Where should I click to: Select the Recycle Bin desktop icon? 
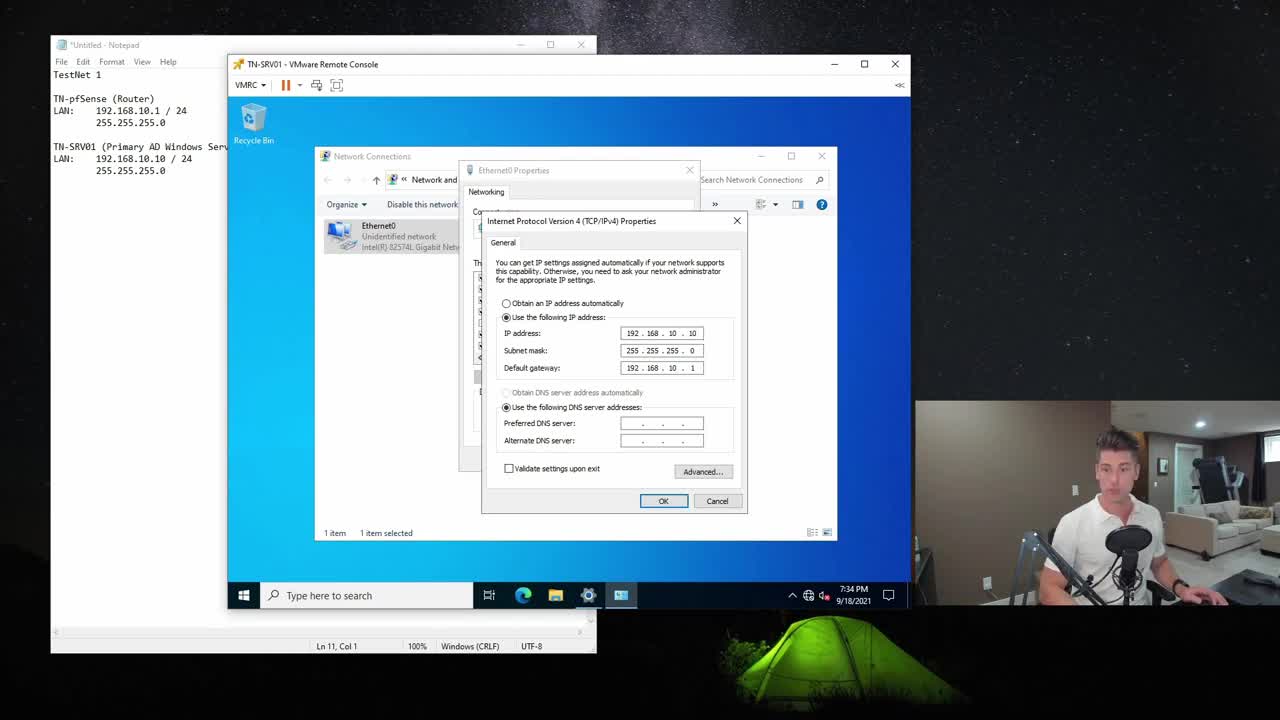pos(253,125)
